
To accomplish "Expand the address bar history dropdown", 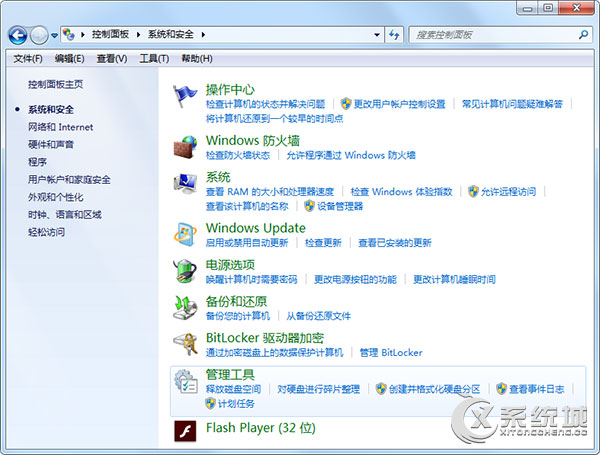I will (x=377, y=35).
